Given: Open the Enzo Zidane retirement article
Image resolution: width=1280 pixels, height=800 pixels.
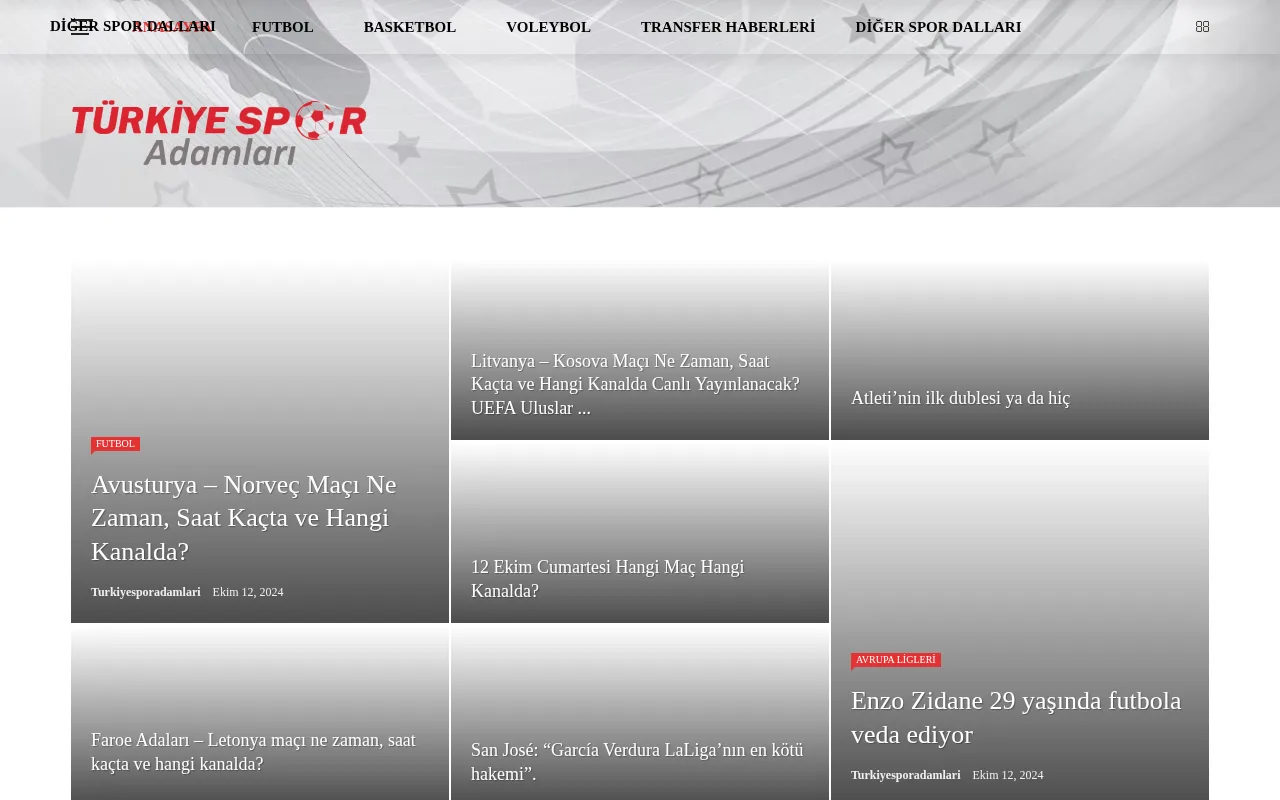Looking at the screenshot, I should 1015,717.
